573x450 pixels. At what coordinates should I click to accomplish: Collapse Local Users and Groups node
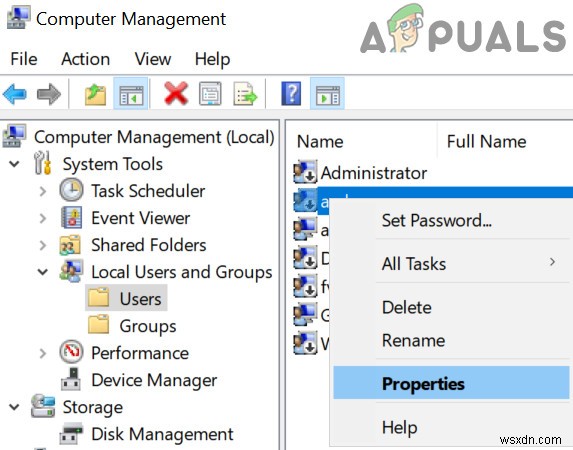(x=43, y=272)
